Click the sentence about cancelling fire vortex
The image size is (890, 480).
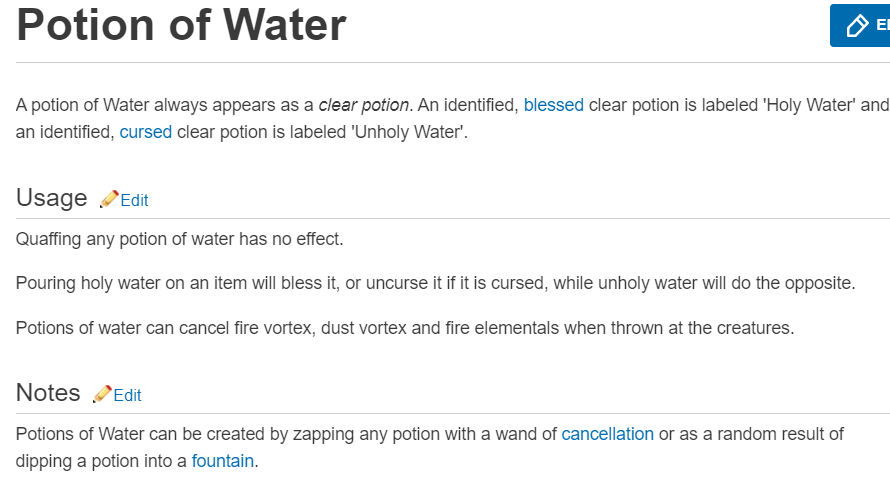404,327
